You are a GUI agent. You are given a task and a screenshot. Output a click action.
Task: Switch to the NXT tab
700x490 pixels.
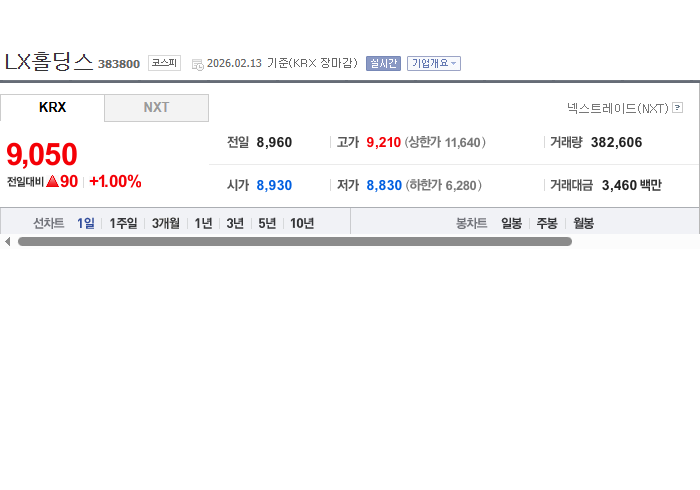tap(156, 108)
